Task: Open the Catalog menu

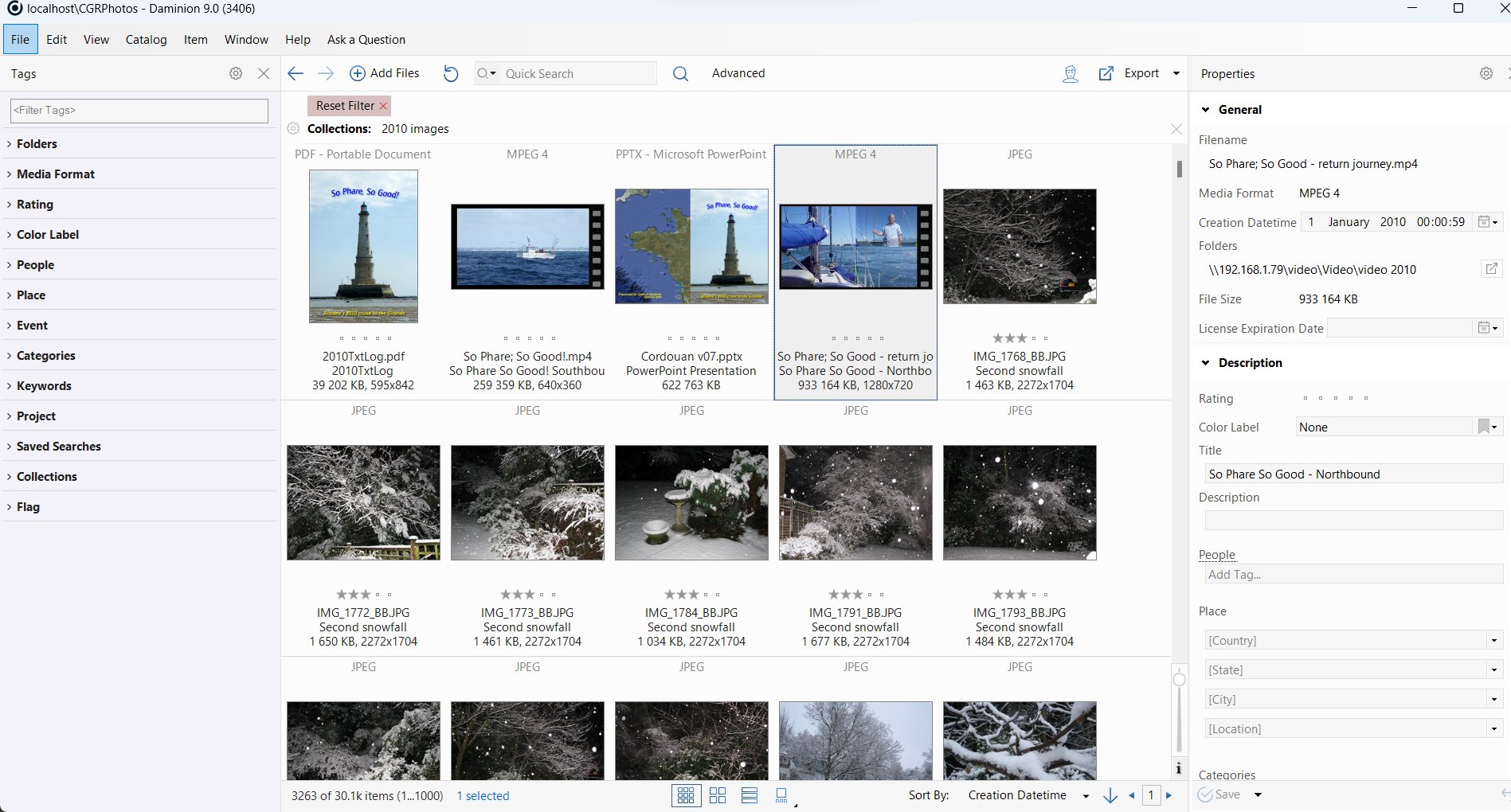Action: point(147,40)
